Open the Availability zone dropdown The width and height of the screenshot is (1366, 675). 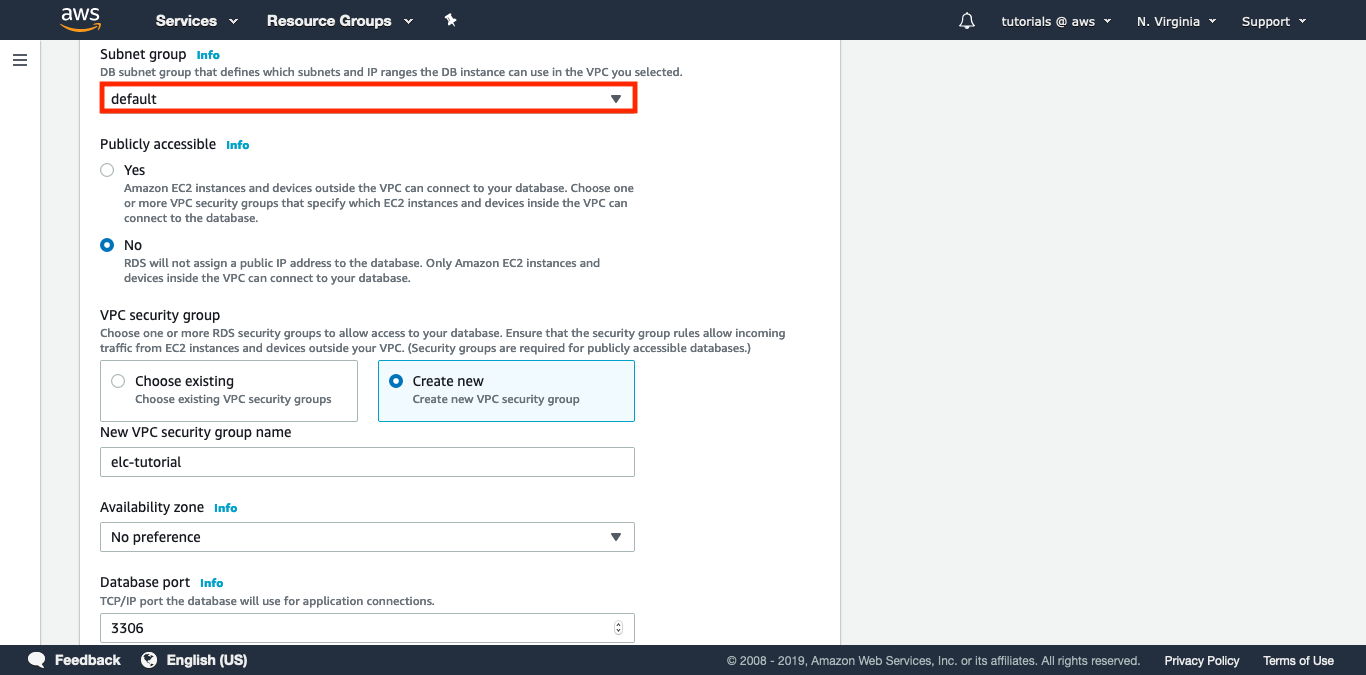click(x=367, y=537)
